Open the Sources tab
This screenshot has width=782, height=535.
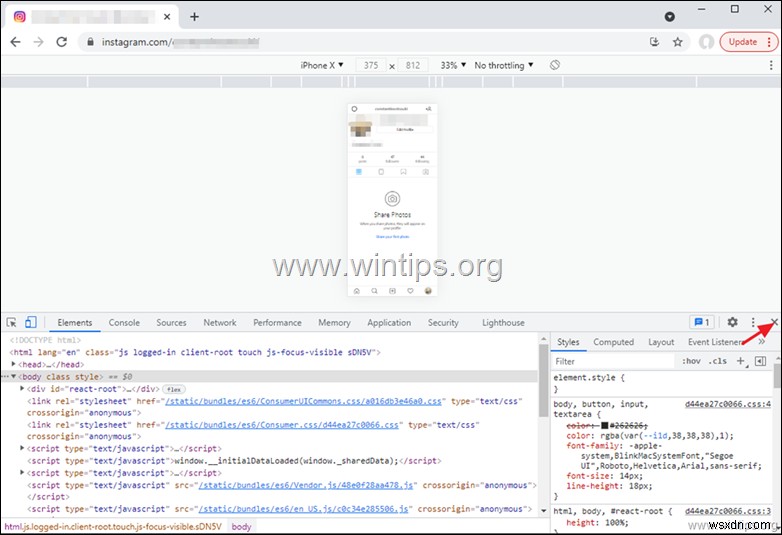171,323
